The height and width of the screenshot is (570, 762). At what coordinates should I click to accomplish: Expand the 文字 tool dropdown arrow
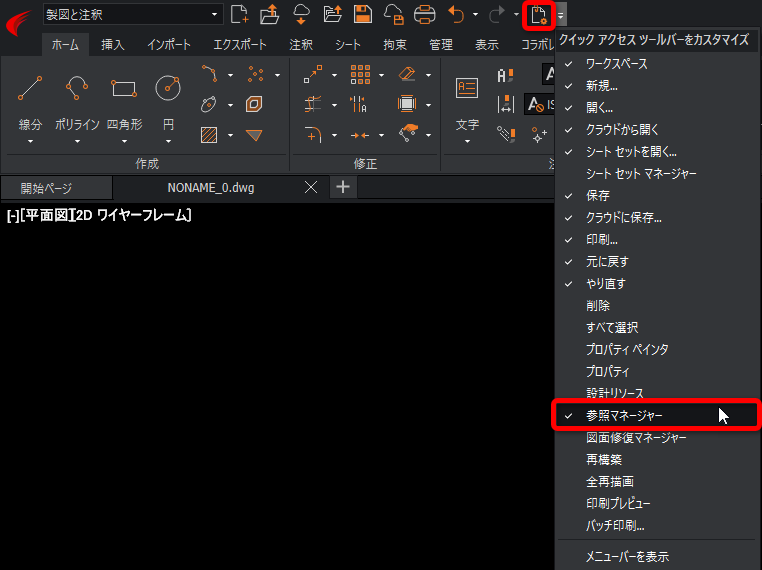pyautogui.click(x=467, y=142)
